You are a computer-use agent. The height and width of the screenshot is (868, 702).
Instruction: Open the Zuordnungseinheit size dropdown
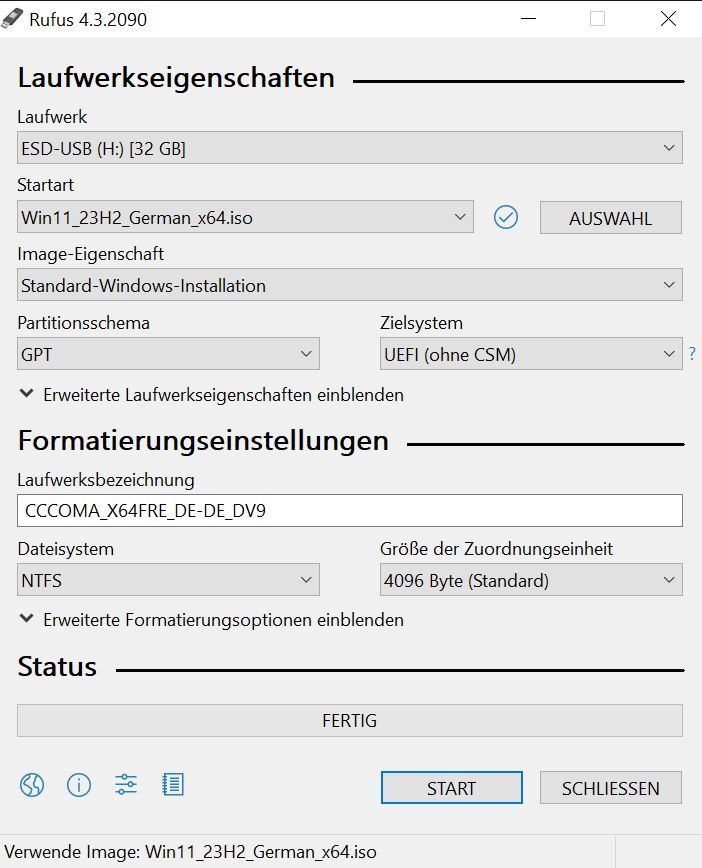pos(531,580)
